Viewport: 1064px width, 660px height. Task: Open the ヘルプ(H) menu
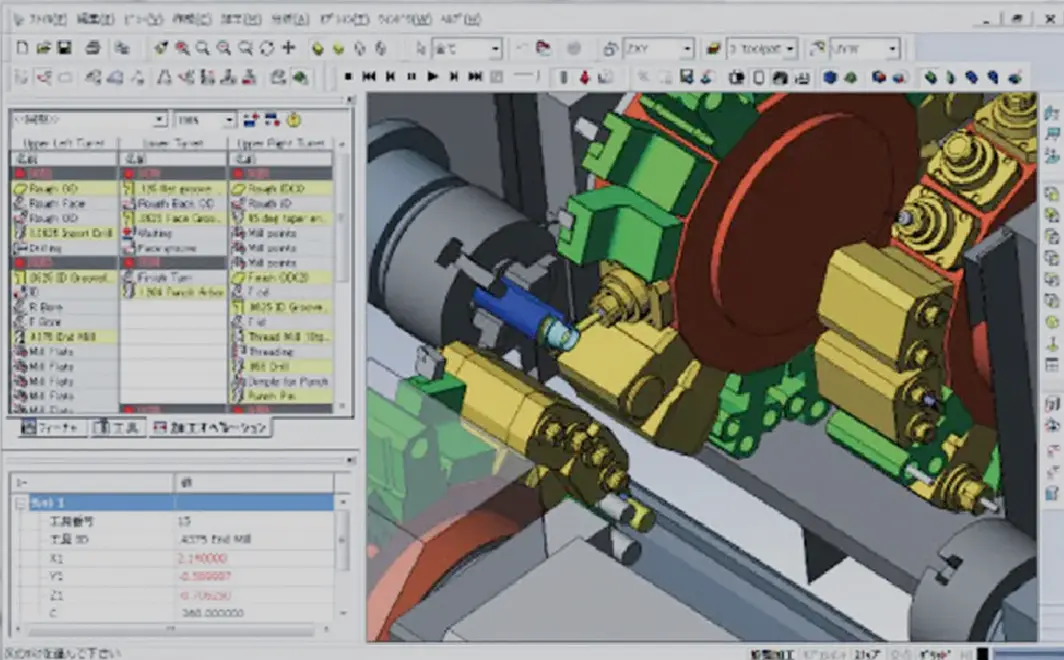(461, 19)
